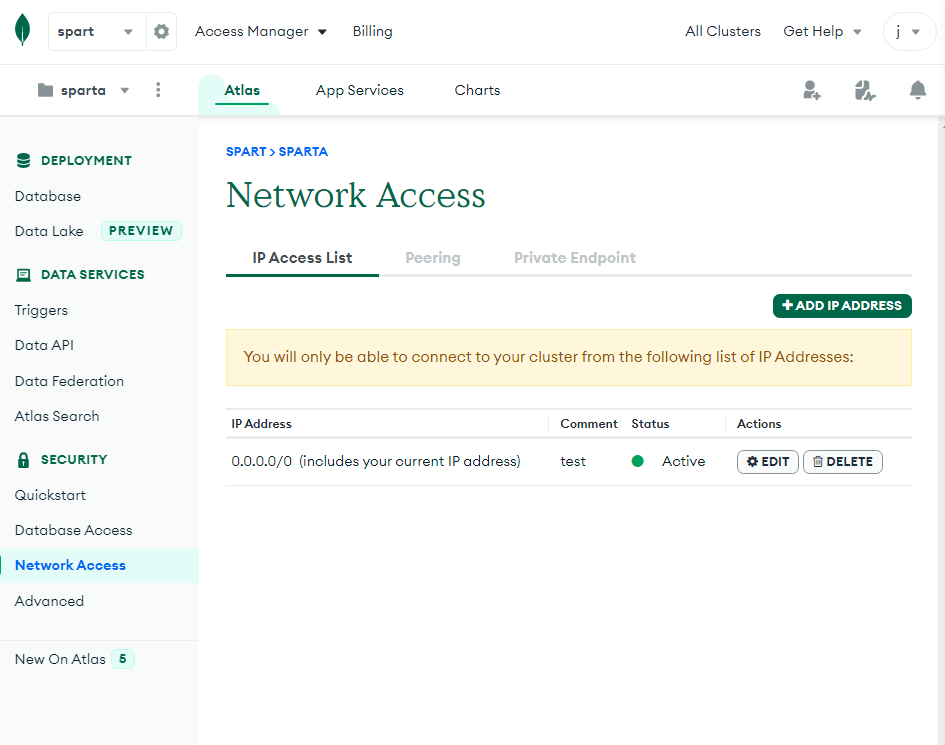
Task: Edit the 0.0.0.0/0 IP entry
Action: [x=767, y=462]
